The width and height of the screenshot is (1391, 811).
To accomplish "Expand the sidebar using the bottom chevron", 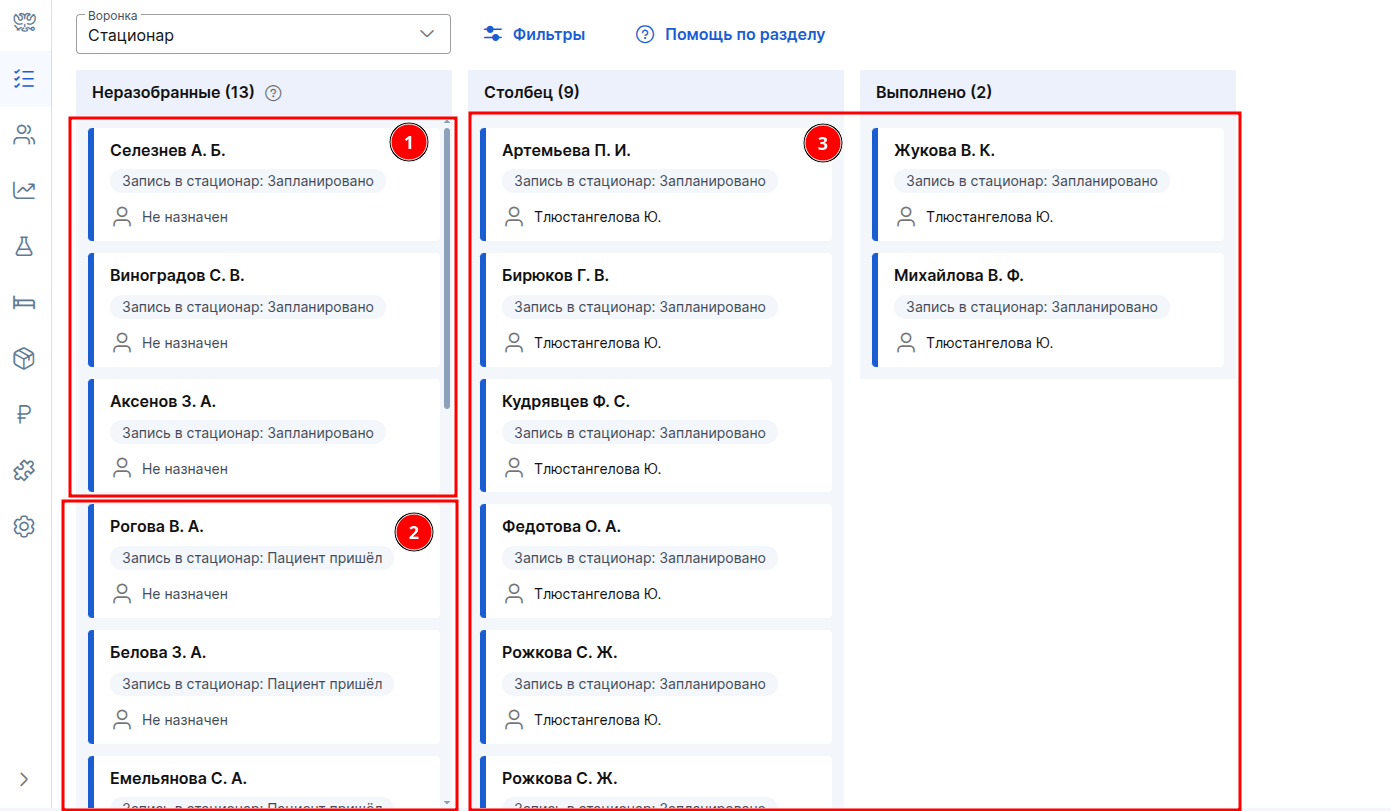I will (x=25, y=779).
